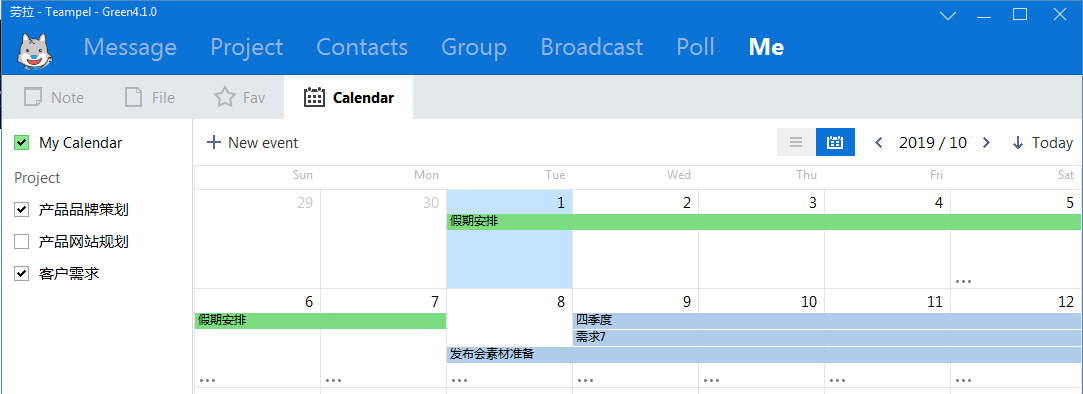This screenshot has height=394, width=1083.
Task: Select the month grid view icon
Action: point(835,142)
